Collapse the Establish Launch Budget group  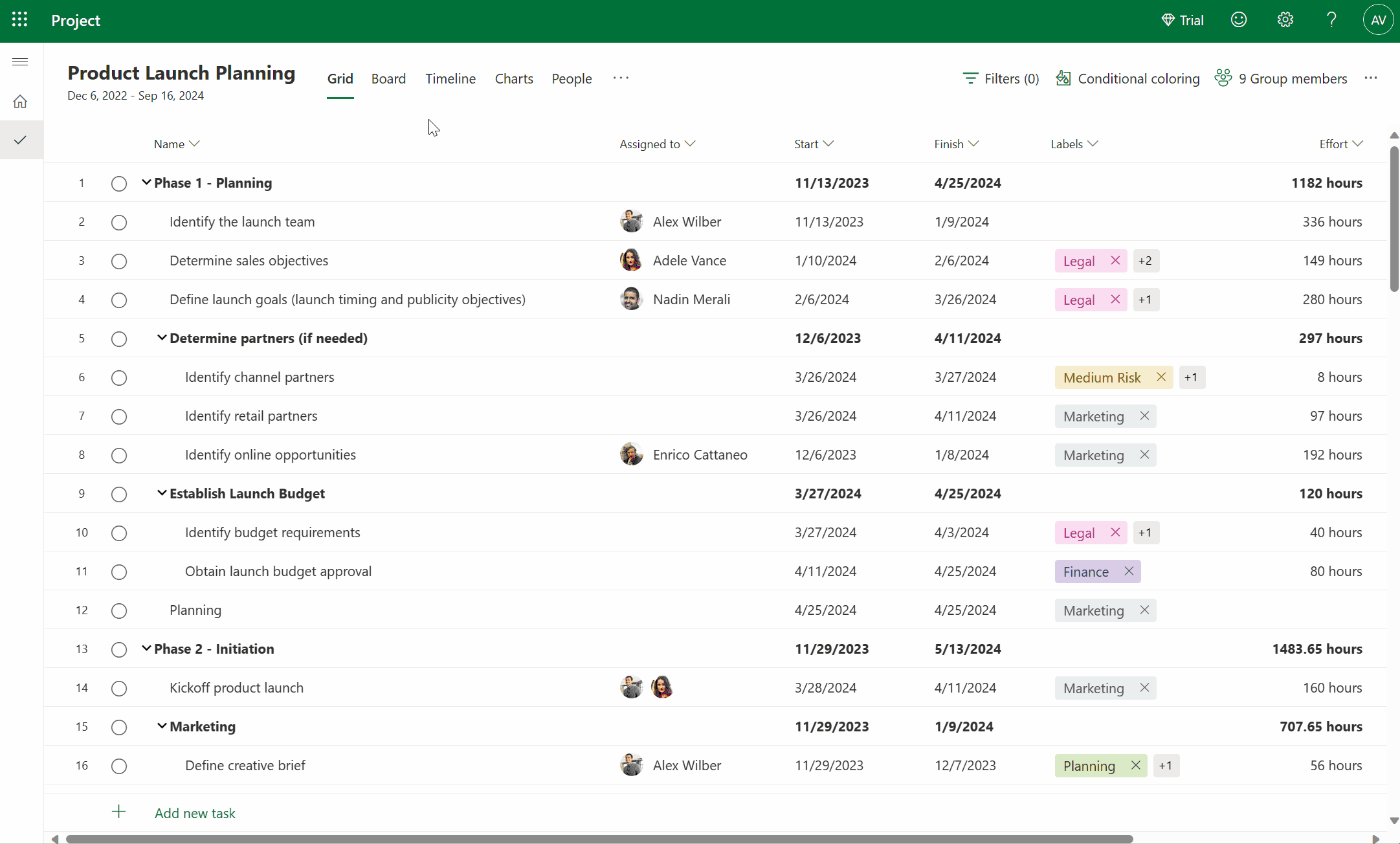[161, 493]
